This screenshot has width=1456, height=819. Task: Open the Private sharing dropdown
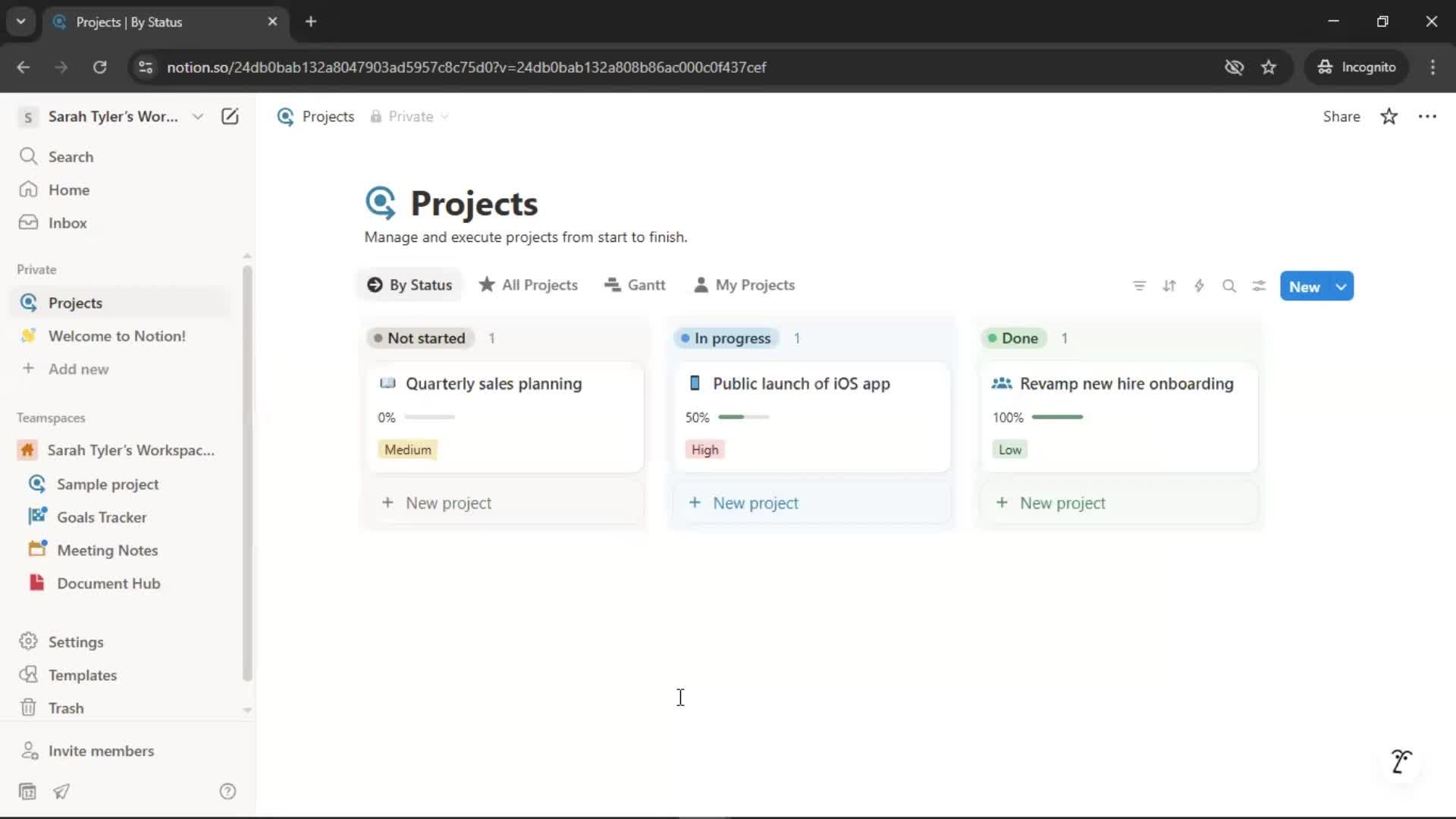tap(409, 116)
